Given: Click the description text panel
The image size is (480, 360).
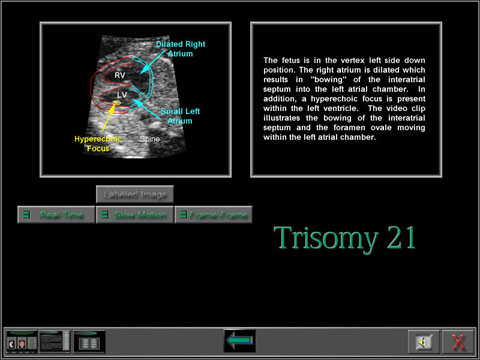Looking at the screenshot, I should tap(346, 99).
